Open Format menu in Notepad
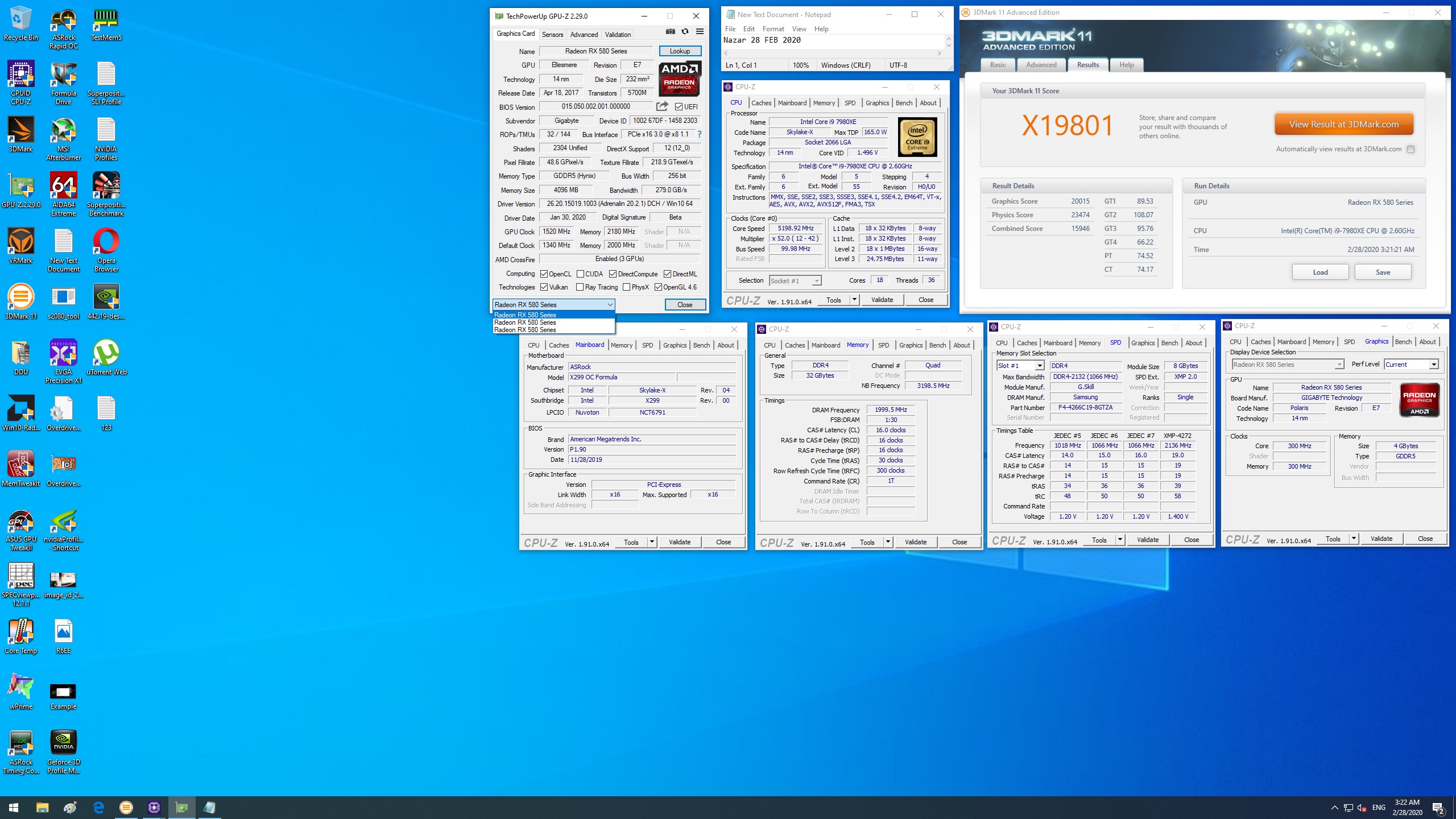This screenshot has height=819, width=1456. [773, 28]
